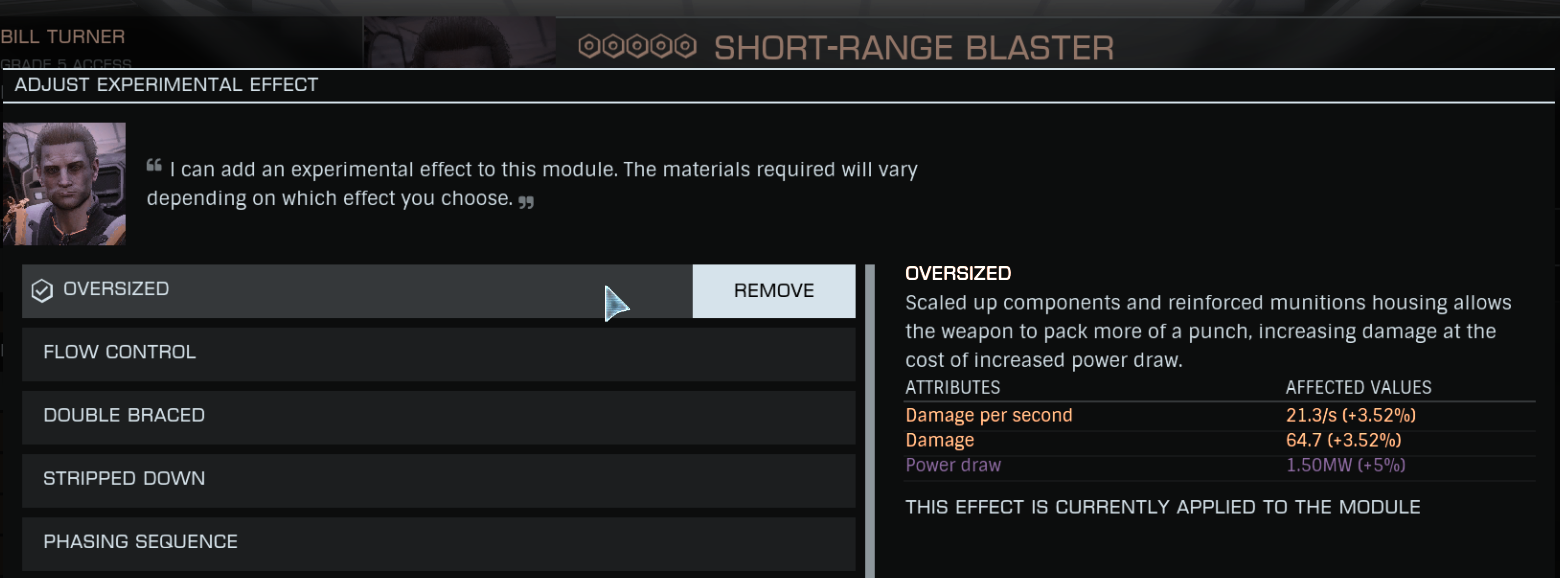This screenshot has height=578, width=1560.
Task: Click the closing quotation mark icon
Action: point(527,202)
